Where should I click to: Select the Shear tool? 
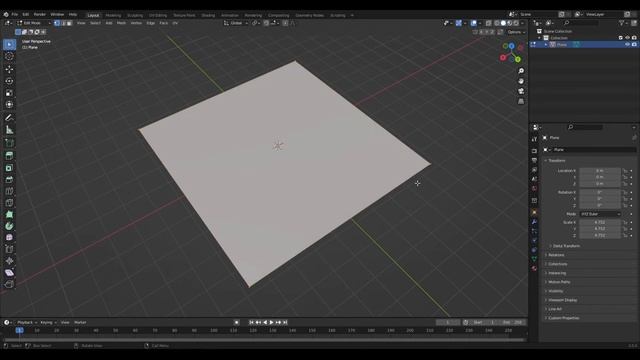pos(9,272)
